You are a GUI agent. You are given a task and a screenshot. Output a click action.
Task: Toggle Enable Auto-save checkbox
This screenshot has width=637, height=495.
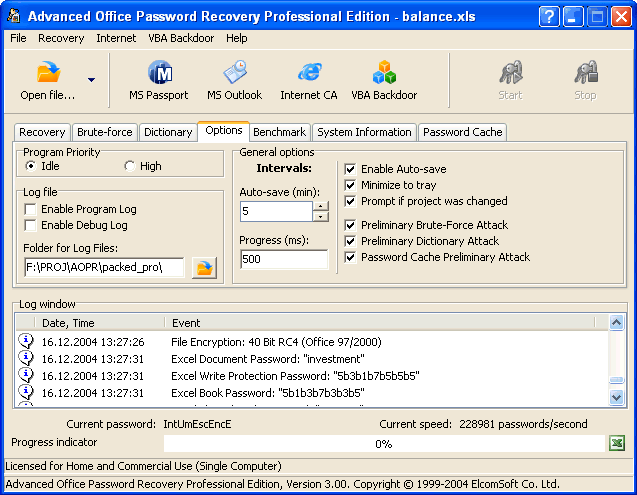click(x=350, y=169)
